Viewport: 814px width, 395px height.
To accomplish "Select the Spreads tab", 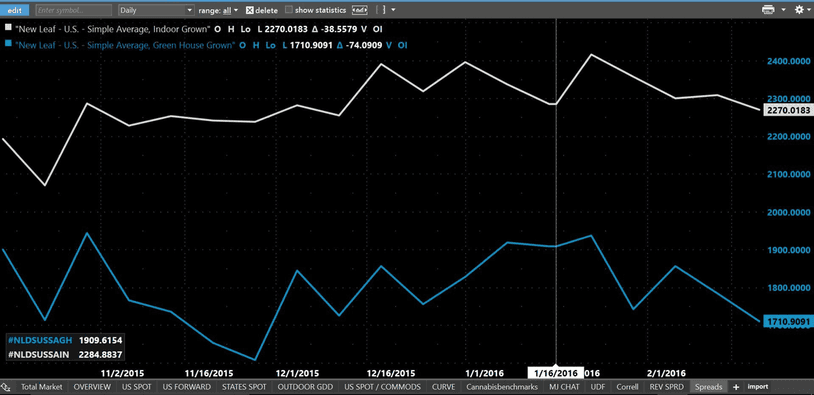I will (x=709, y=387).
